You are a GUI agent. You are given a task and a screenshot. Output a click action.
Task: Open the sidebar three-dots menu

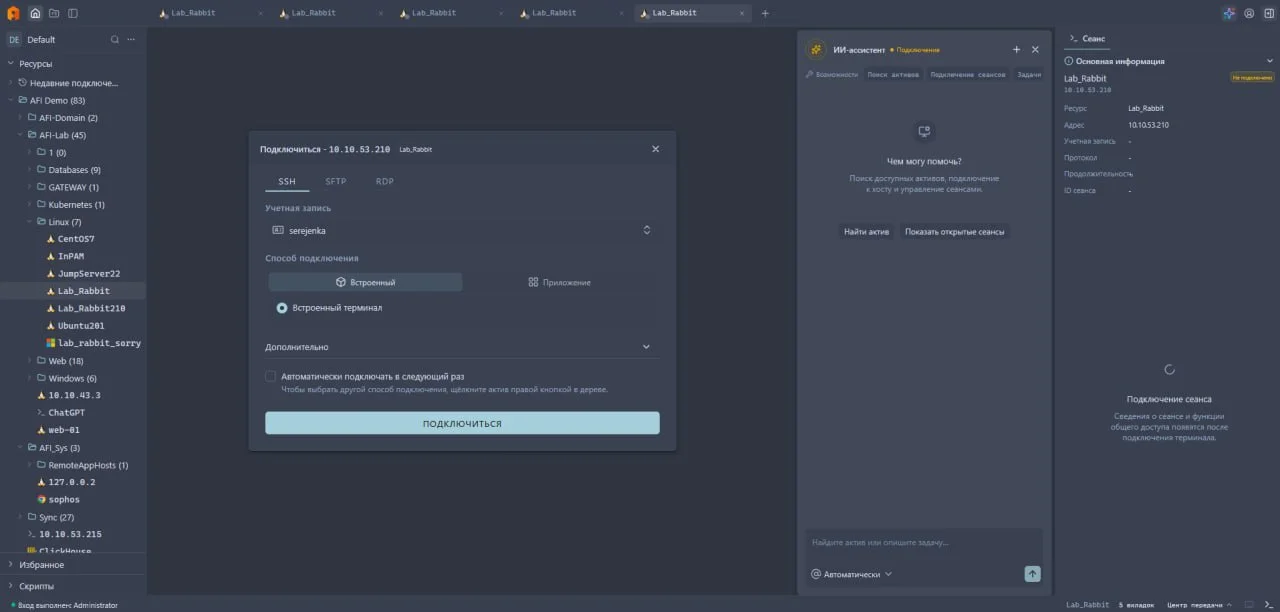click(133, 39)
